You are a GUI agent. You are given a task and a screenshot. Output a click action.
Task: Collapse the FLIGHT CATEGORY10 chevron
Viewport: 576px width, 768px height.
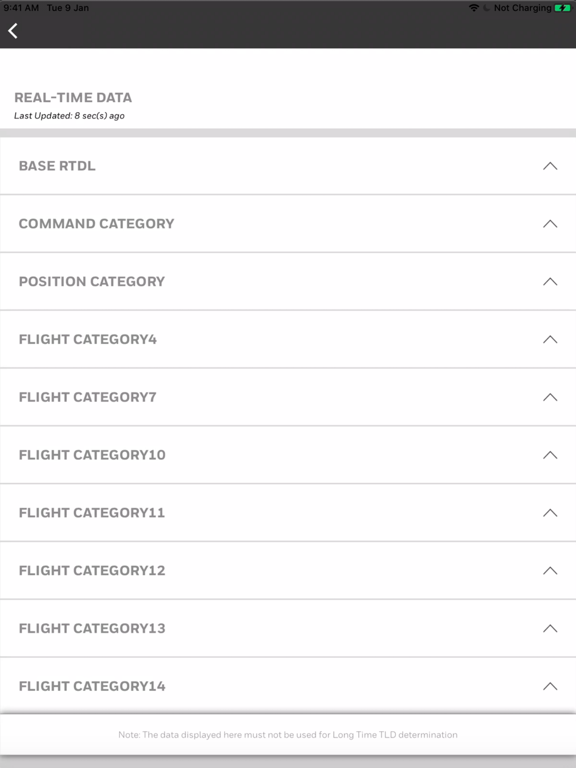[x=550, y=455]
